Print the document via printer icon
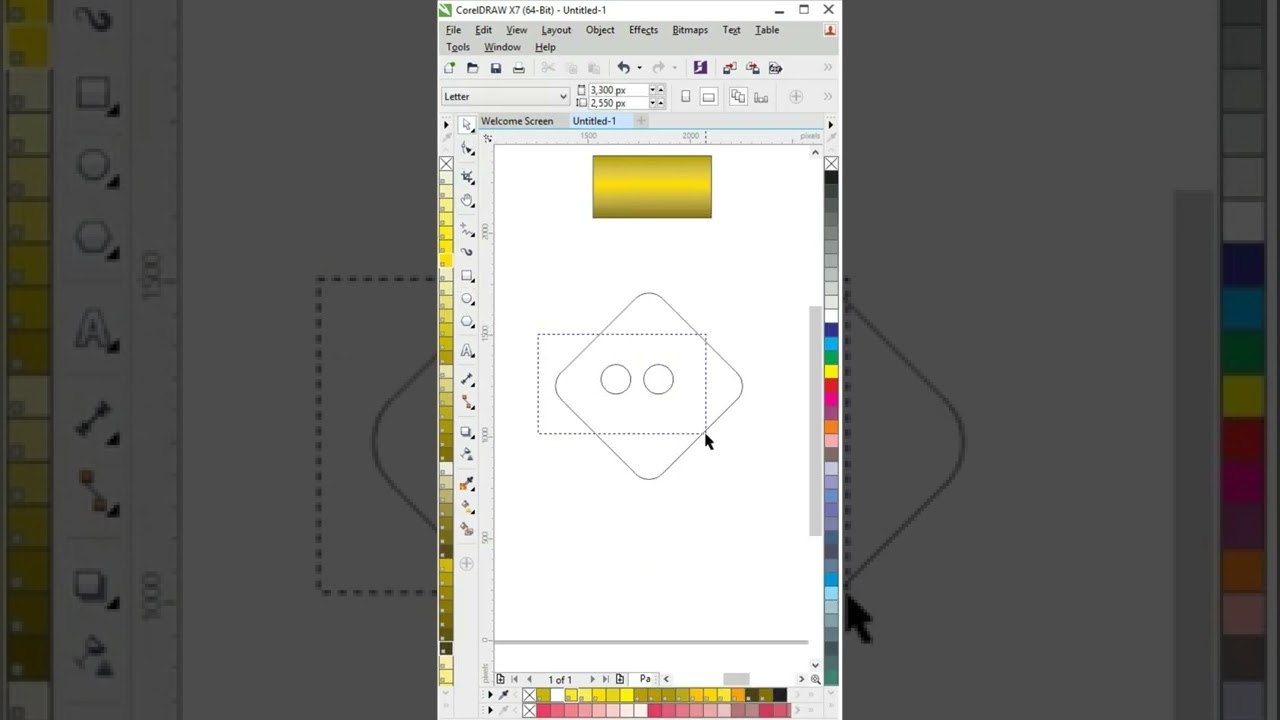This screenshot has width=1280, height=720. pyautogui.click(x=518, y=68)
